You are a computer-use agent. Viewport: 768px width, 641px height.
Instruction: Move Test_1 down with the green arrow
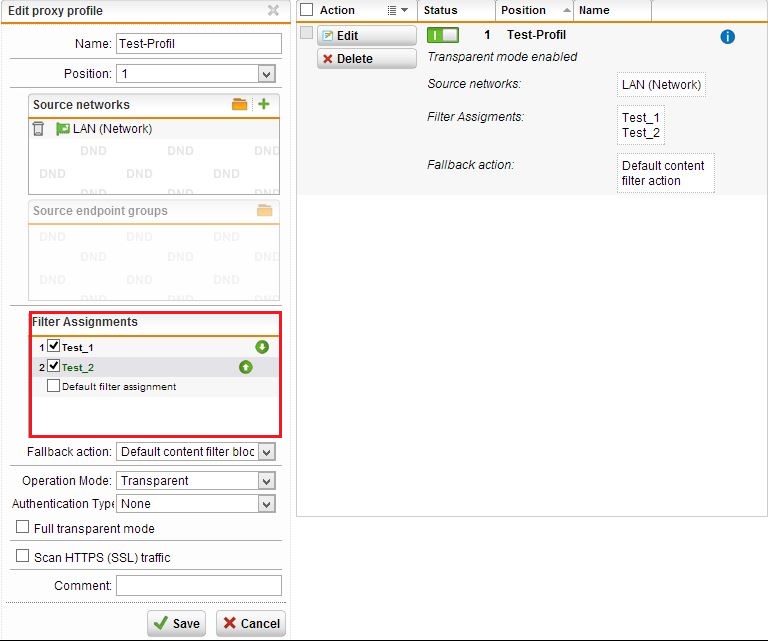262,347
